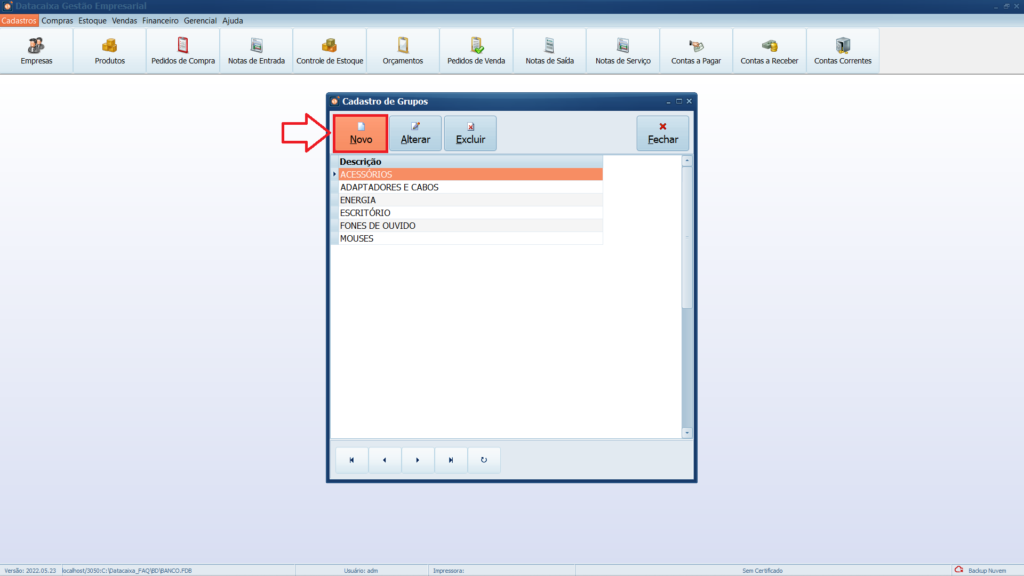The width and height of the screenshot is (1024, 576).
Task: Click the Versão 2022.05.23 status text
Action: pyautogui.click(x=30, y=571)
